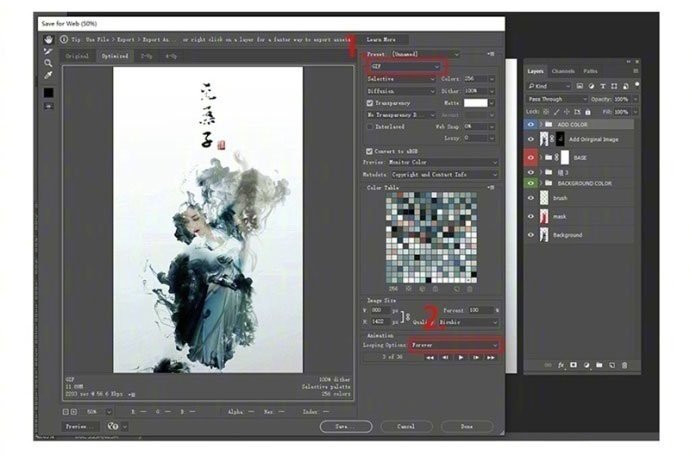Filter layers by pixel layer icon
This screenshot has width=690, height=456.
click(x=580, y=86)
